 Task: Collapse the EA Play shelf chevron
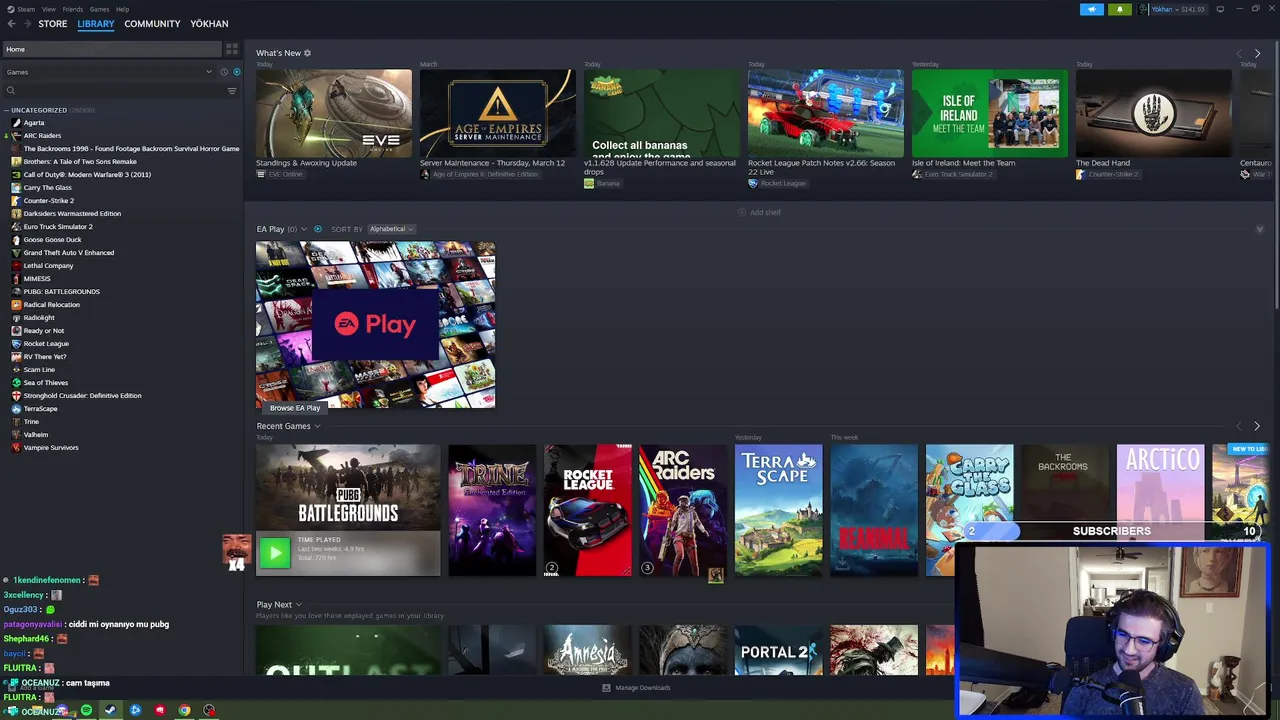[1259, 229]
